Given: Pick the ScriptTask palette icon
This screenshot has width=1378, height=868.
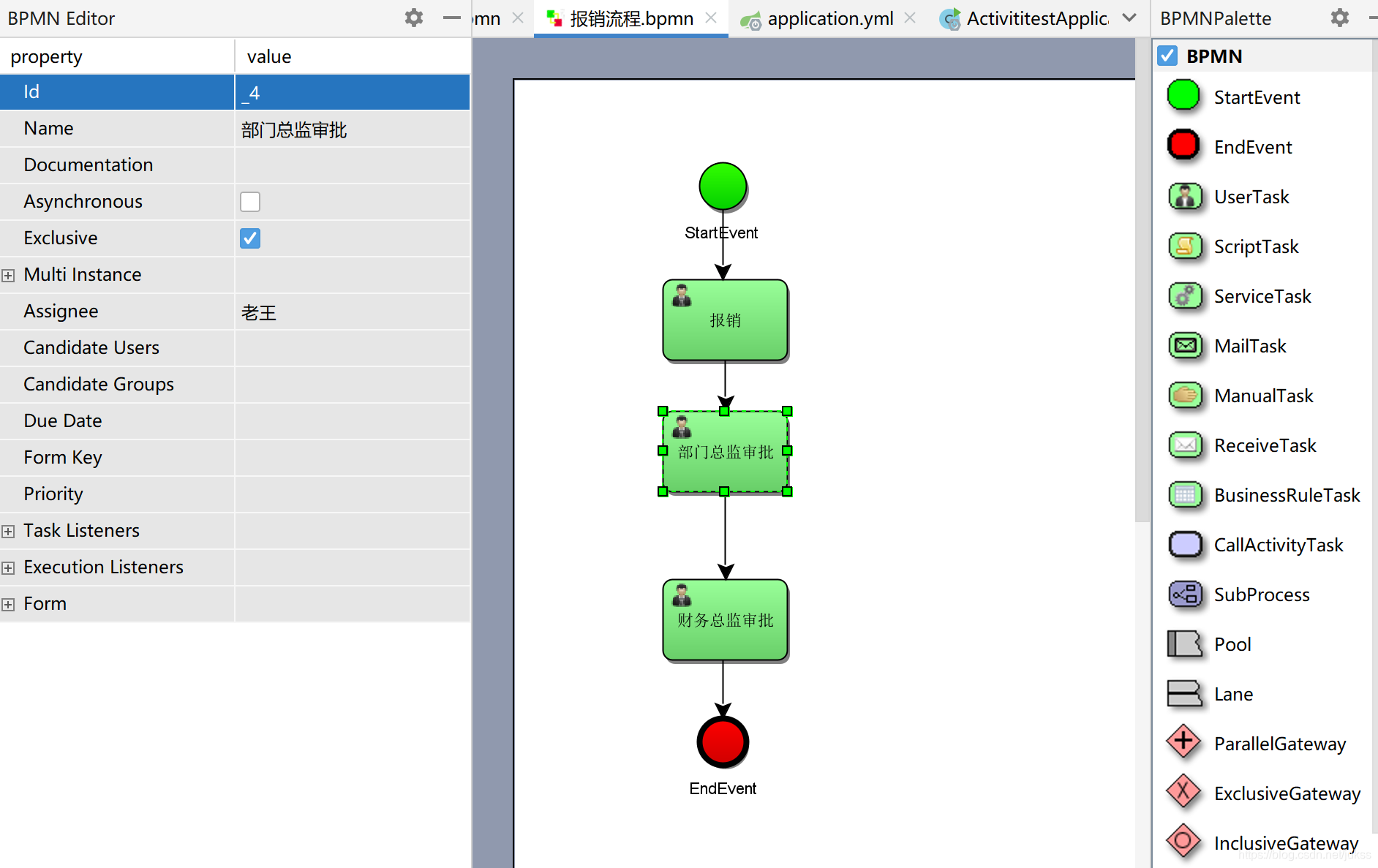Looking at the screenshot, I should tap(1185, 246).
